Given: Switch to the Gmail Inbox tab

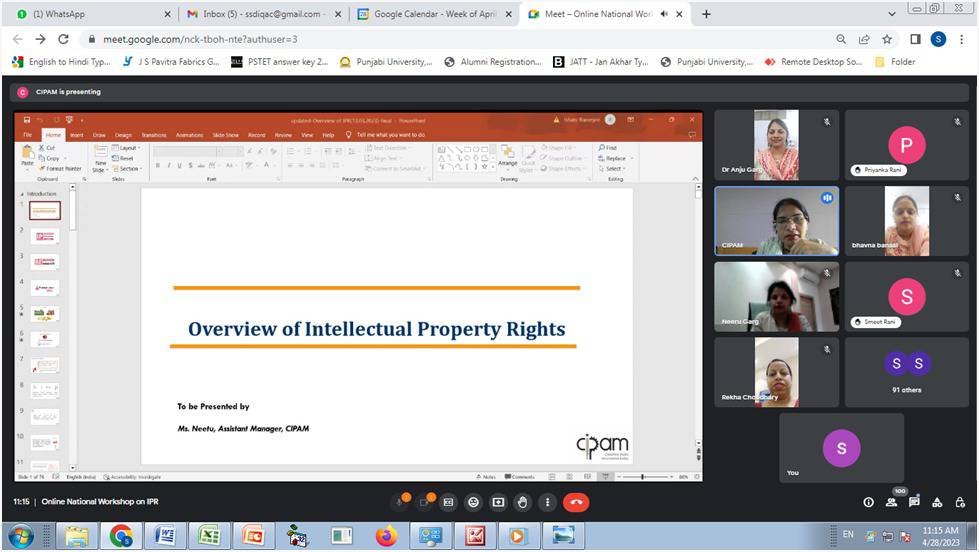Looking at the screenshot, I should coord(258,14).
